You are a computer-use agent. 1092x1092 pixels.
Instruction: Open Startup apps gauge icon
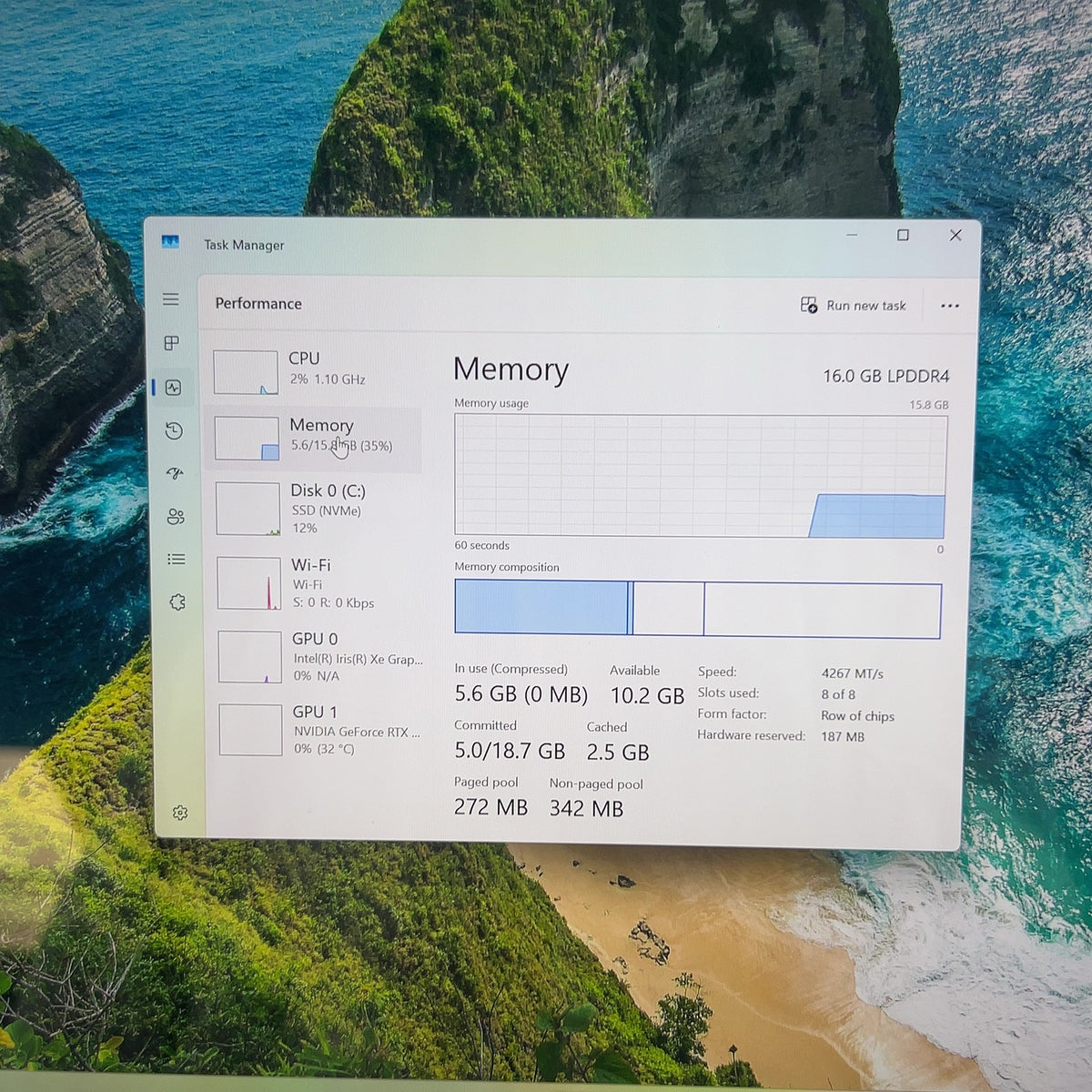click(x=175, y=473)
